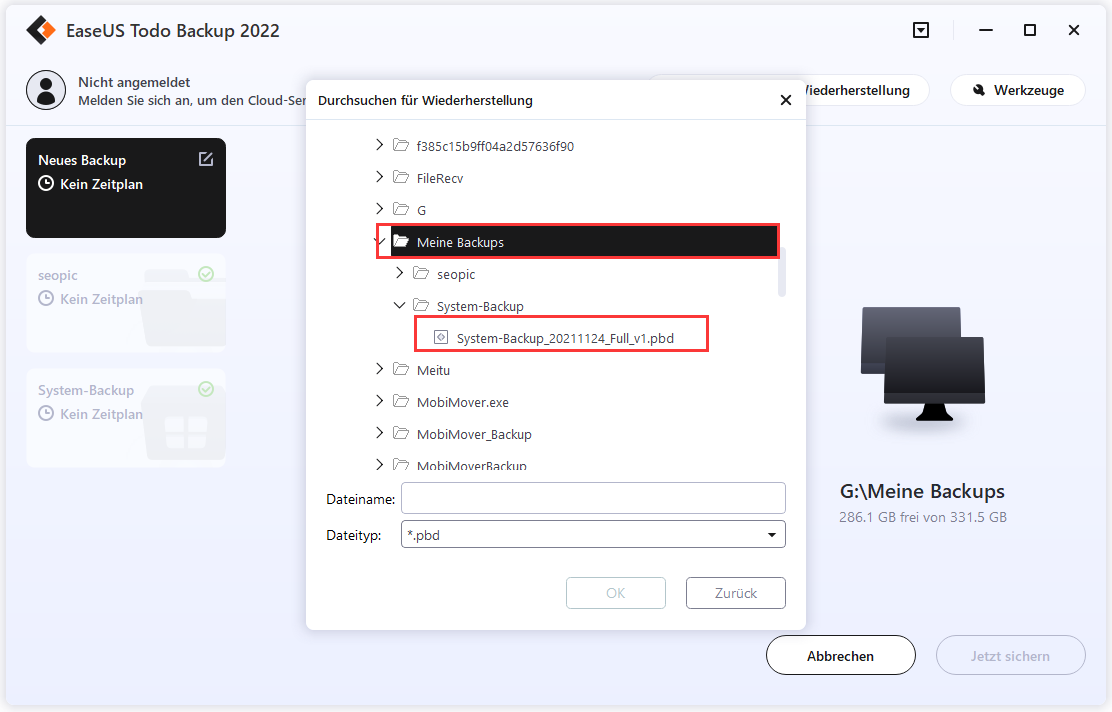
Task: Click the Zurück button
Action: pos(735,593)
